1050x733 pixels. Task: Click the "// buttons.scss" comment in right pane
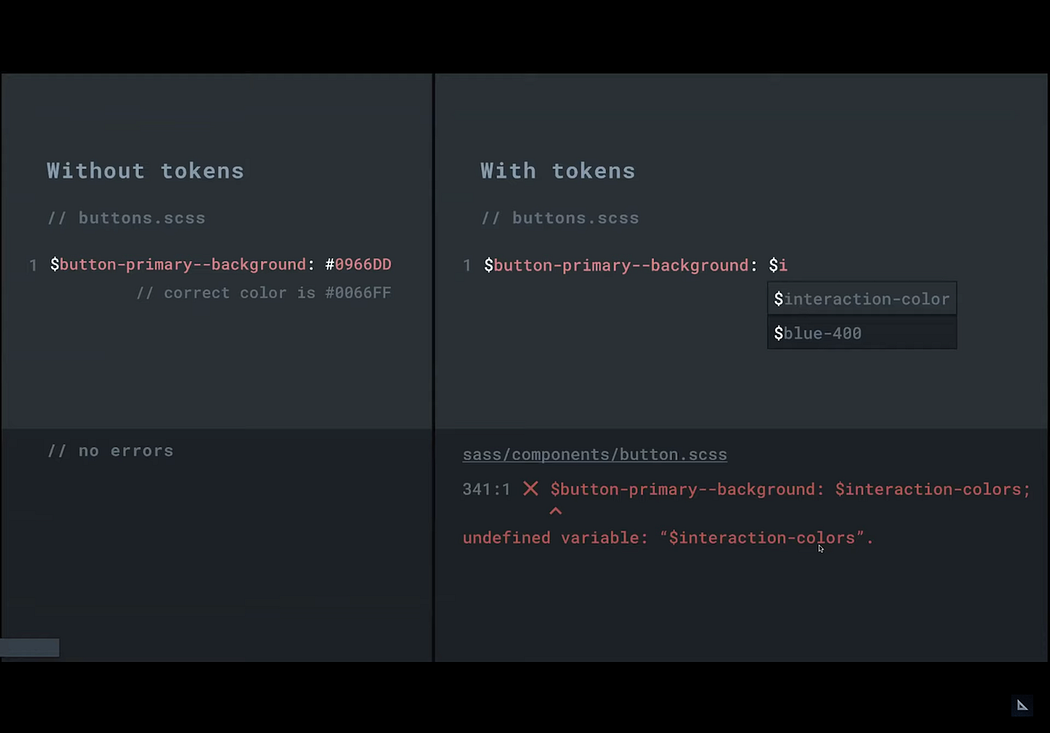(x=560, y=218)
